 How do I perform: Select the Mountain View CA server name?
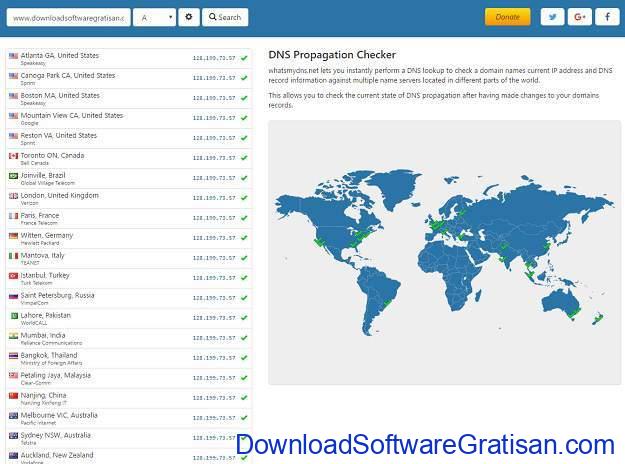click(x=72, y=115)
